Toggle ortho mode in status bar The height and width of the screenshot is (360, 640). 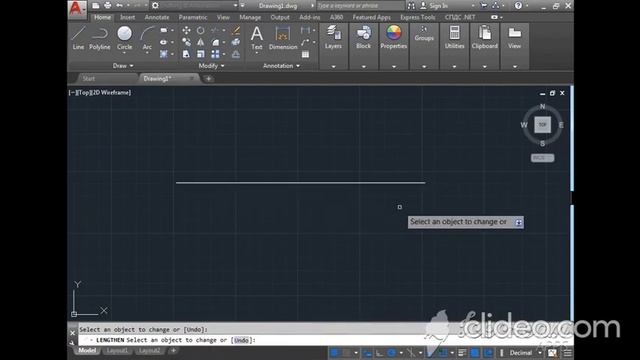(379, 353)
